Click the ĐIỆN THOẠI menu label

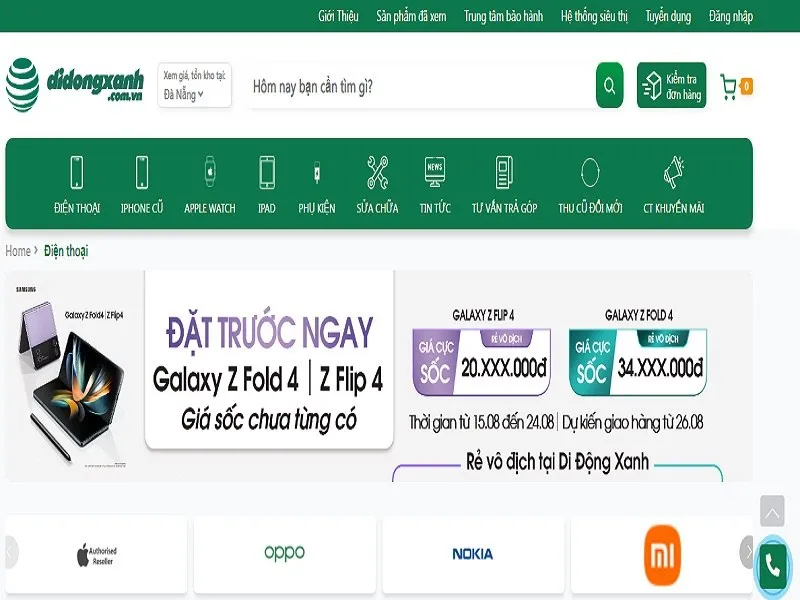pos(77,208)
